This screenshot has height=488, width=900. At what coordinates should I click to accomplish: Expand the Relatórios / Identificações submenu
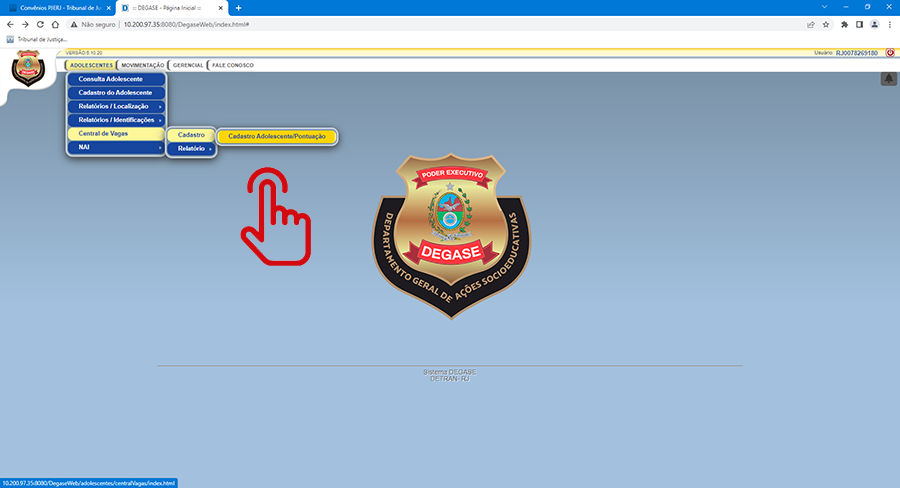click(x=116, y=120)
